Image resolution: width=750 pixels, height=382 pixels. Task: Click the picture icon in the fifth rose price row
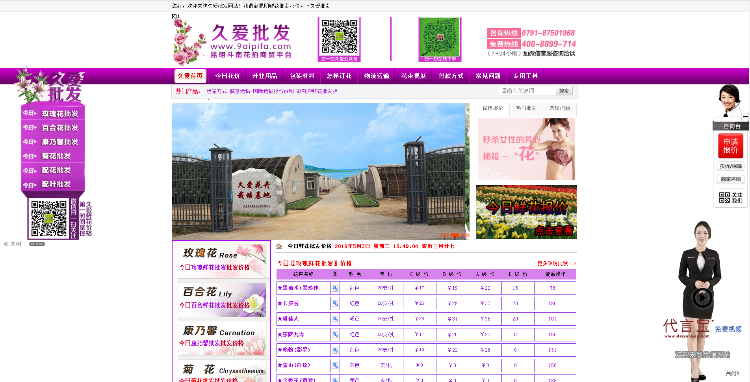pos(335,350)
